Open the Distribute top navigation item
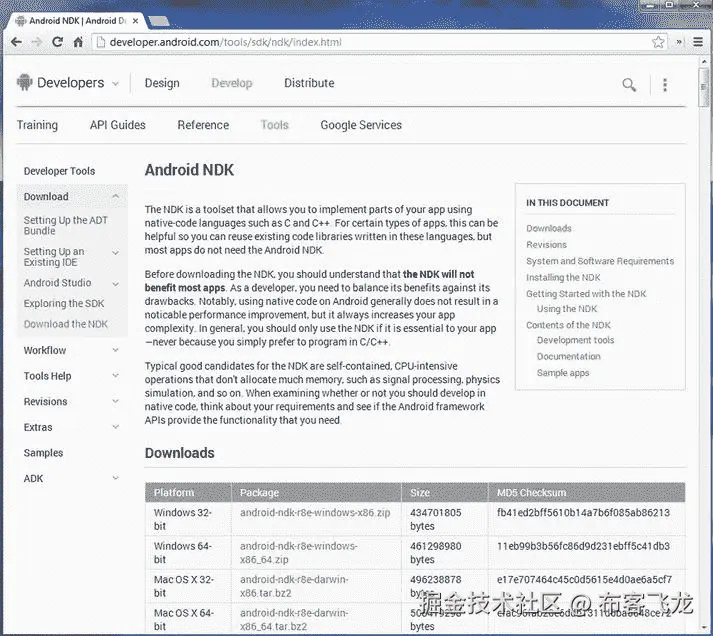The width and height of the screenshot is (713, 636). point(309,83)
